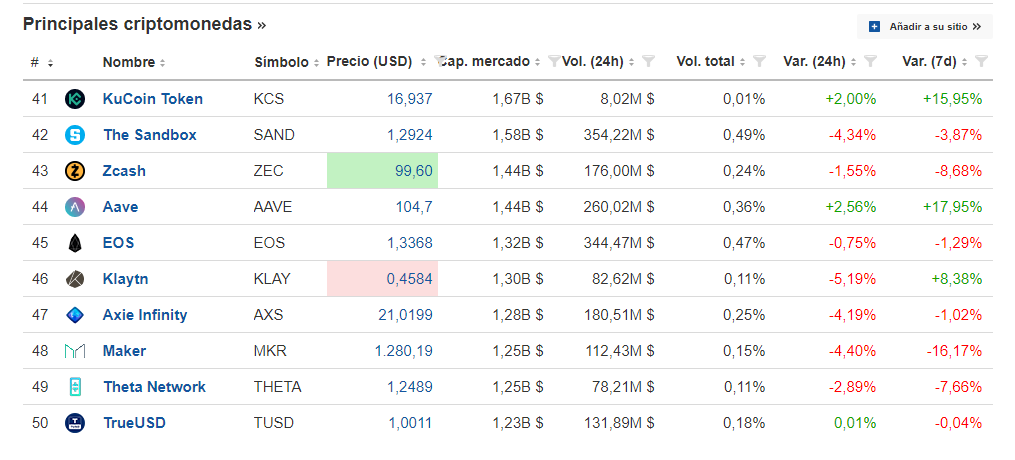The height and width of the screenshot is (460, 1015).
Task: Click the TrueUSD coin logo
Action: 75,423
